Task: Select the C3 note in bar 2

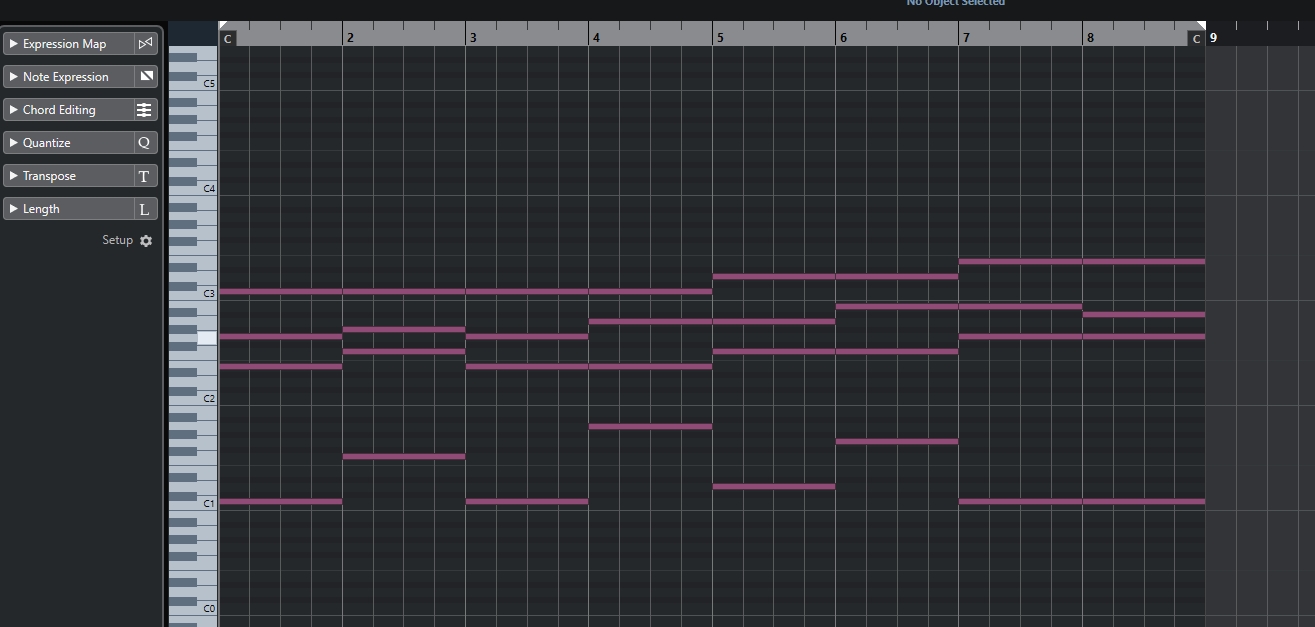Action: click(x=404, y=291)
